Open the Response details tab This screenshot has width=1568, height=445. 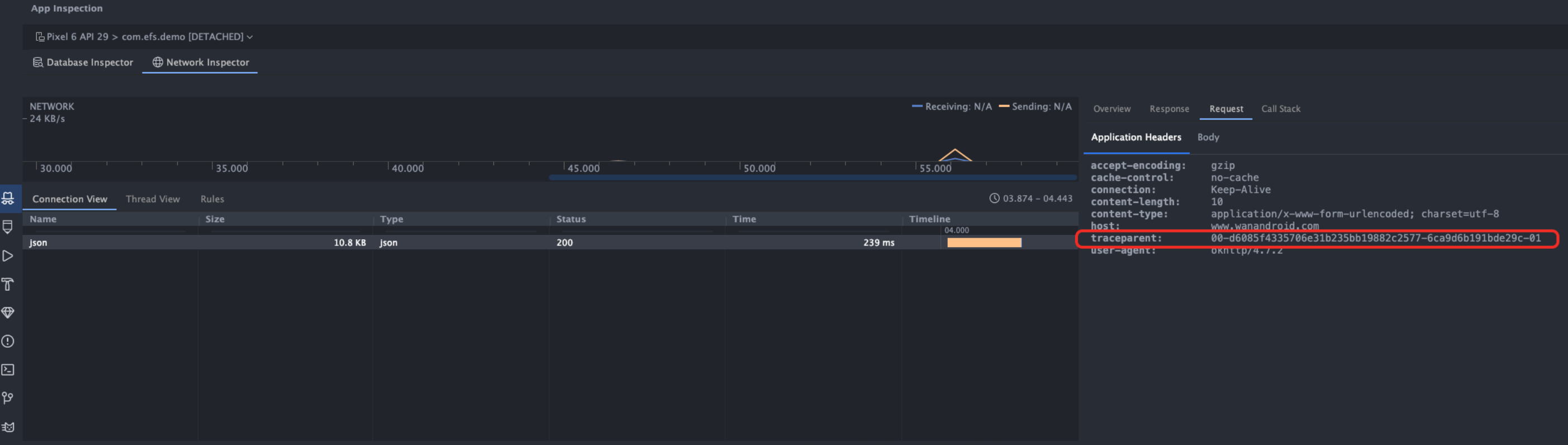(1170, 109)
